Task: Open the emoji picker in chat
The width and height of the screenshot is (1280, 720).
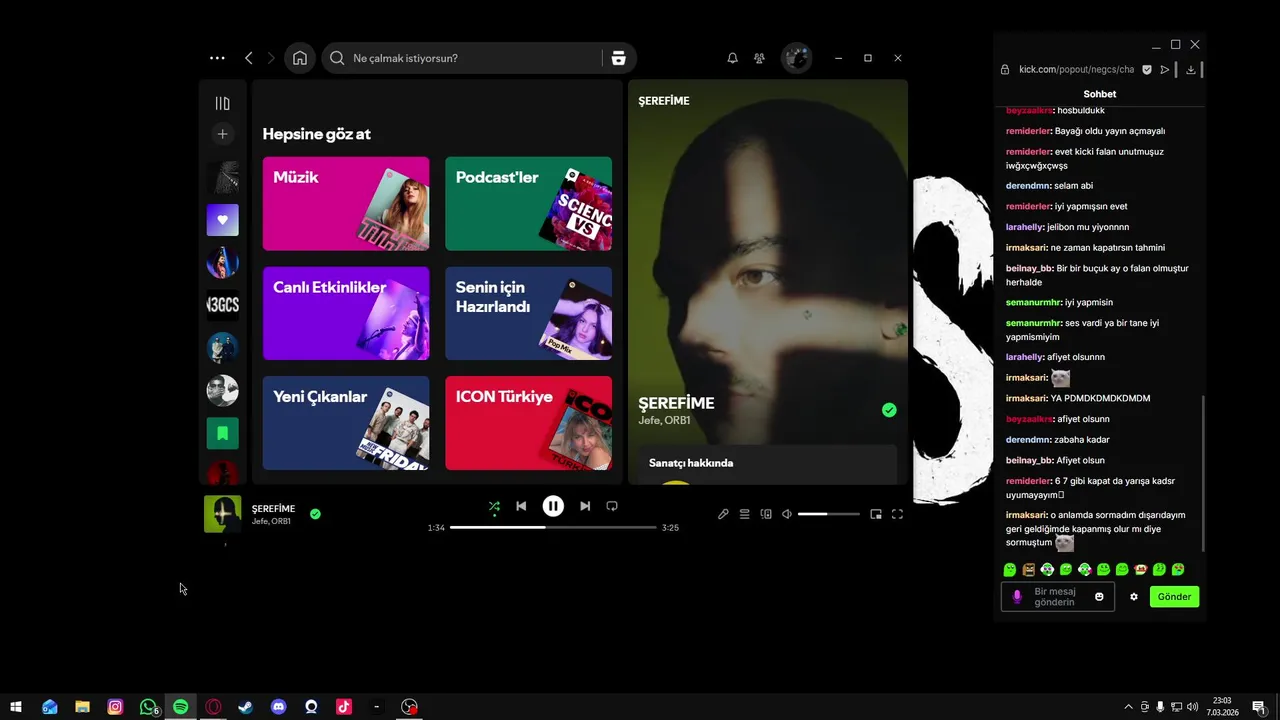Action: 1099,597
